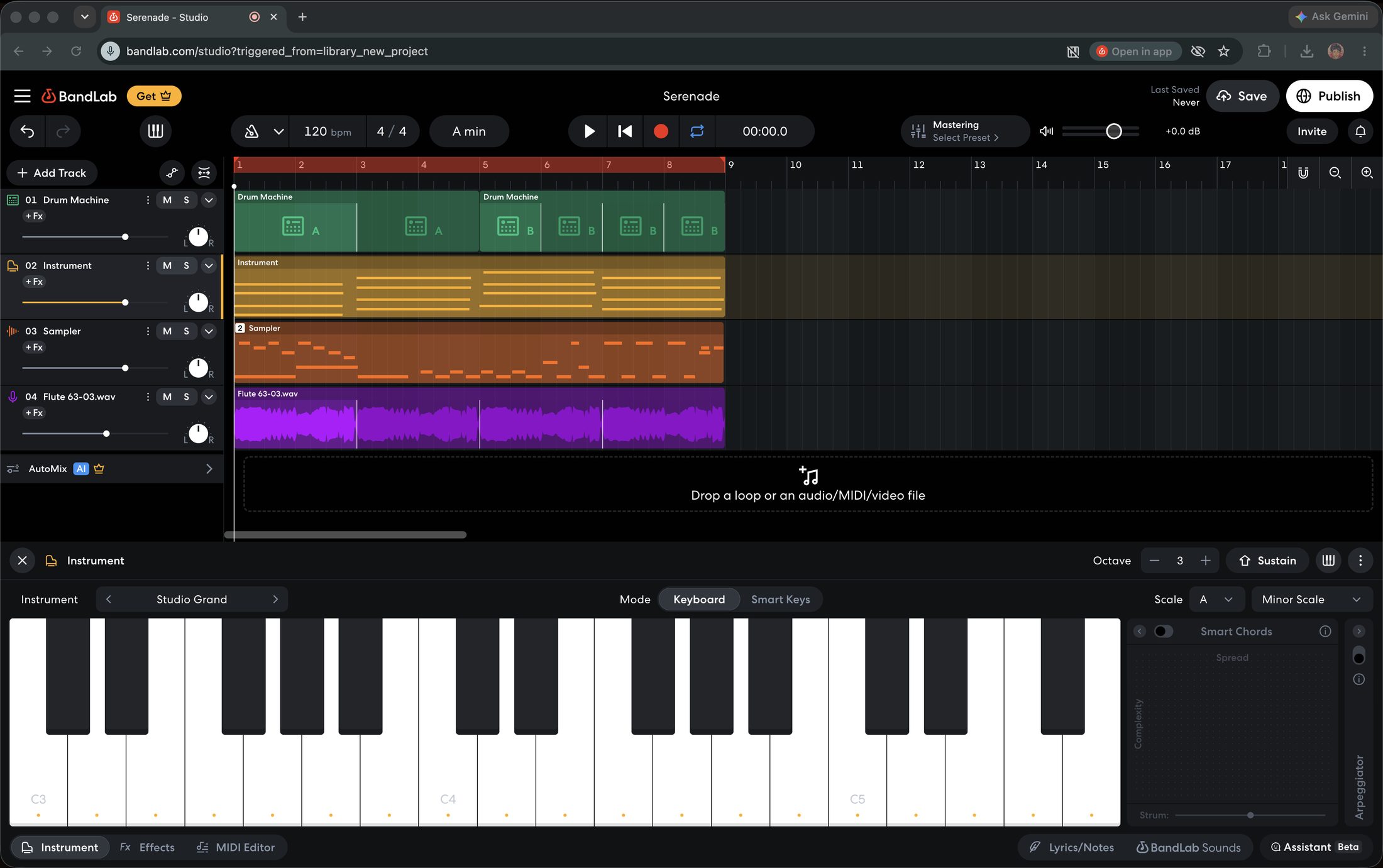Click the 120 bpm tempo field
This screenshot has width=1383, height=868.
pos(327,131)
